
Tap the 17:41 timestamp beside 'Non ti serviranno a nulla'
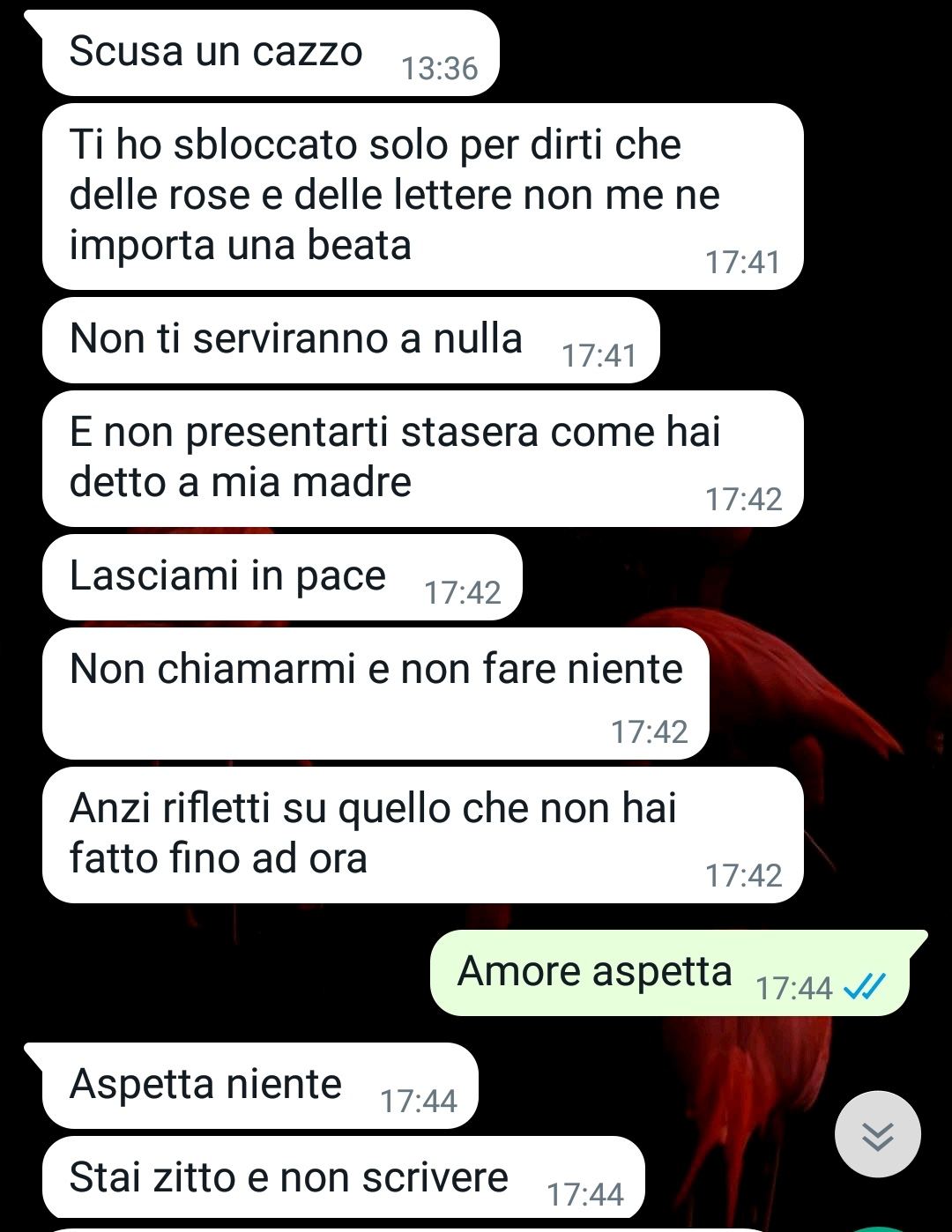(599, 356)
